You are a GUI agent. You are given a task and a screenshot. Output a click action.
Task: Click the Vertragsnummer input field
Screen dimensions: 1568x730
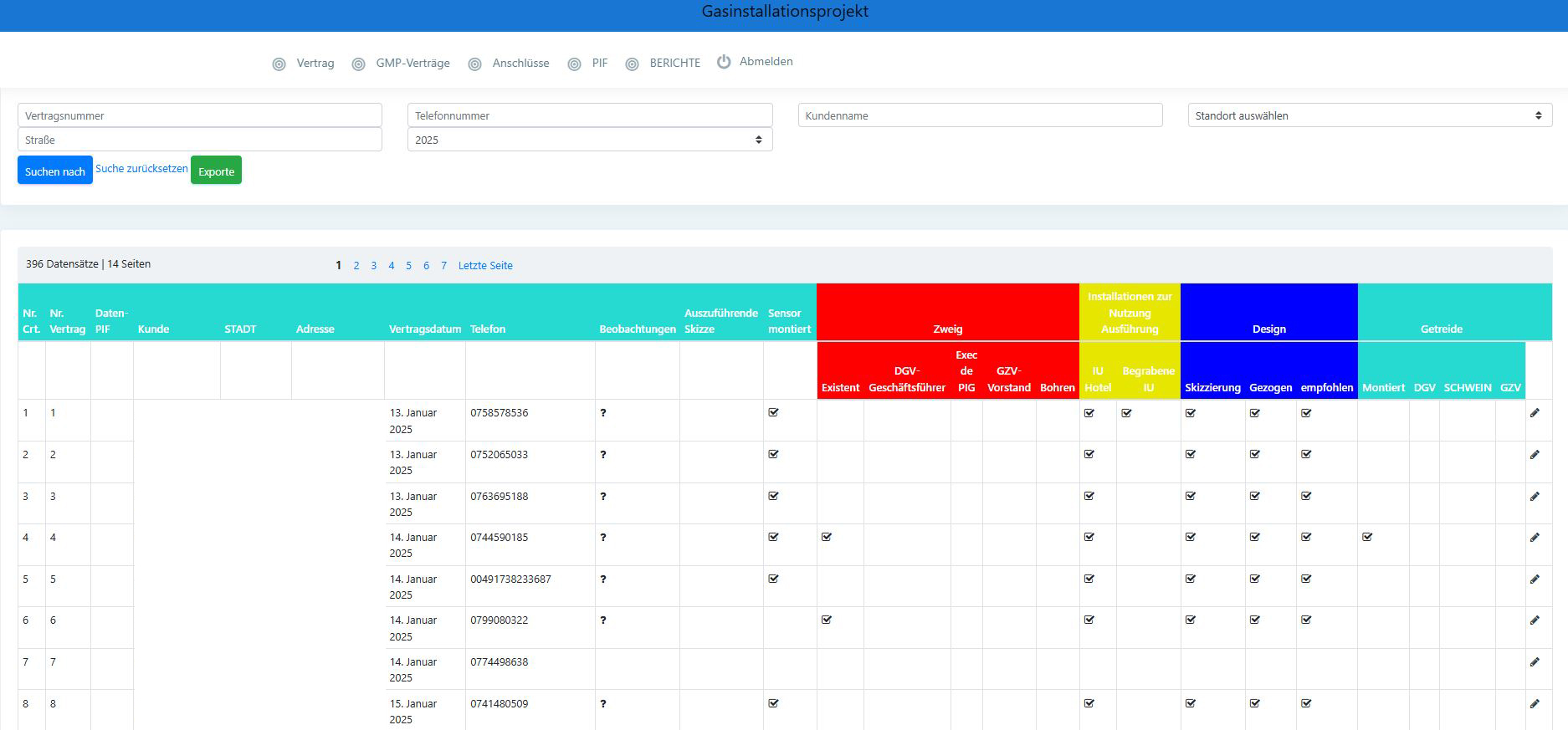(199, 115)
